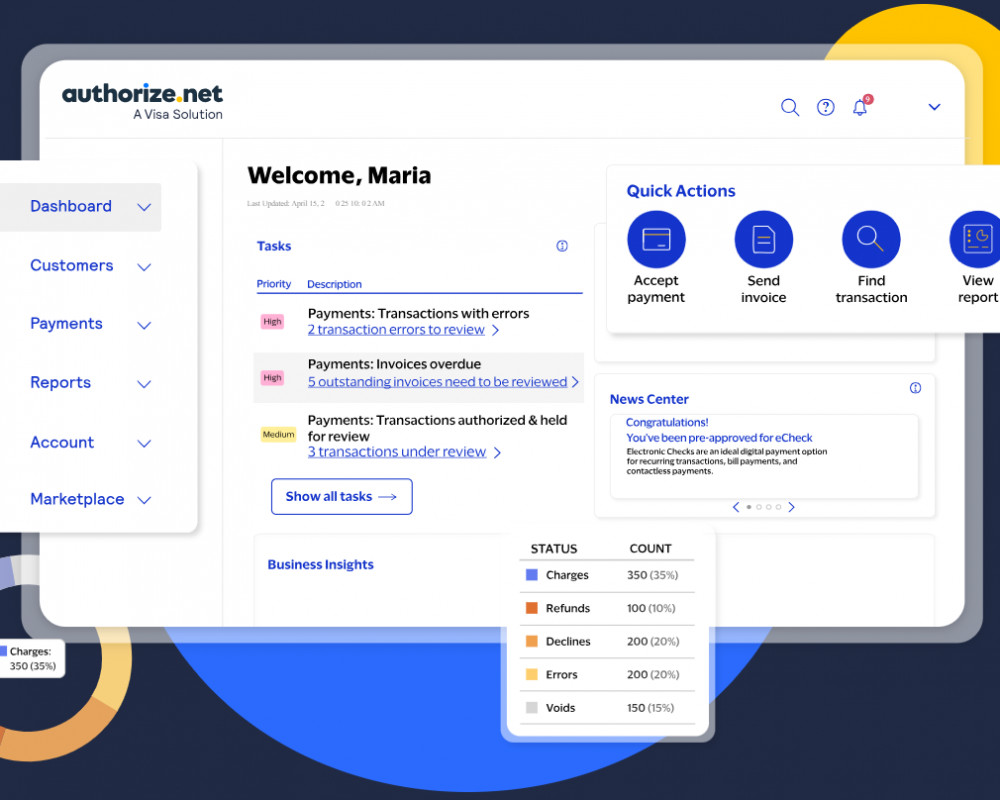
Task: Expand the Account chevron
Action: (x=144, y=443)
